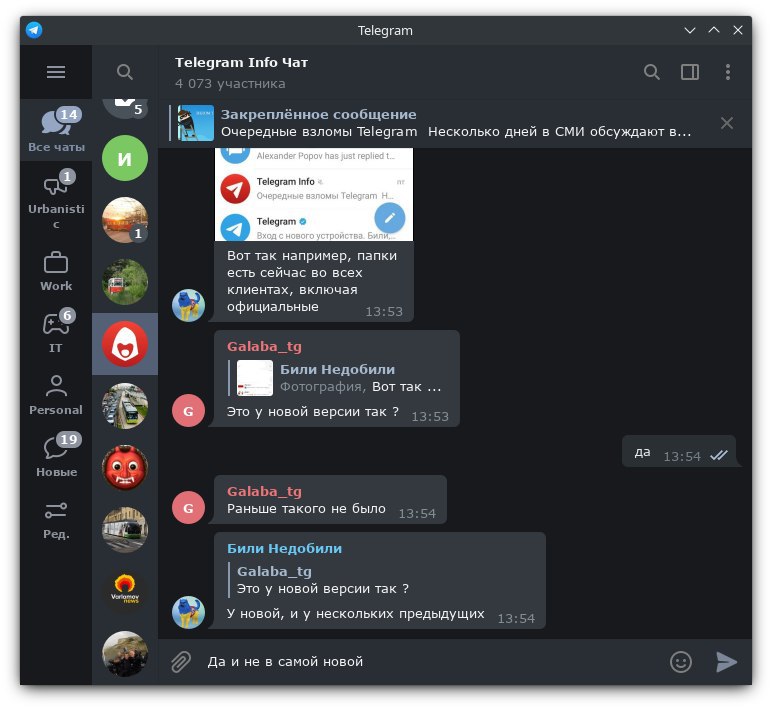Jump to quoted 'Били Недобили' photo reply

336,378
